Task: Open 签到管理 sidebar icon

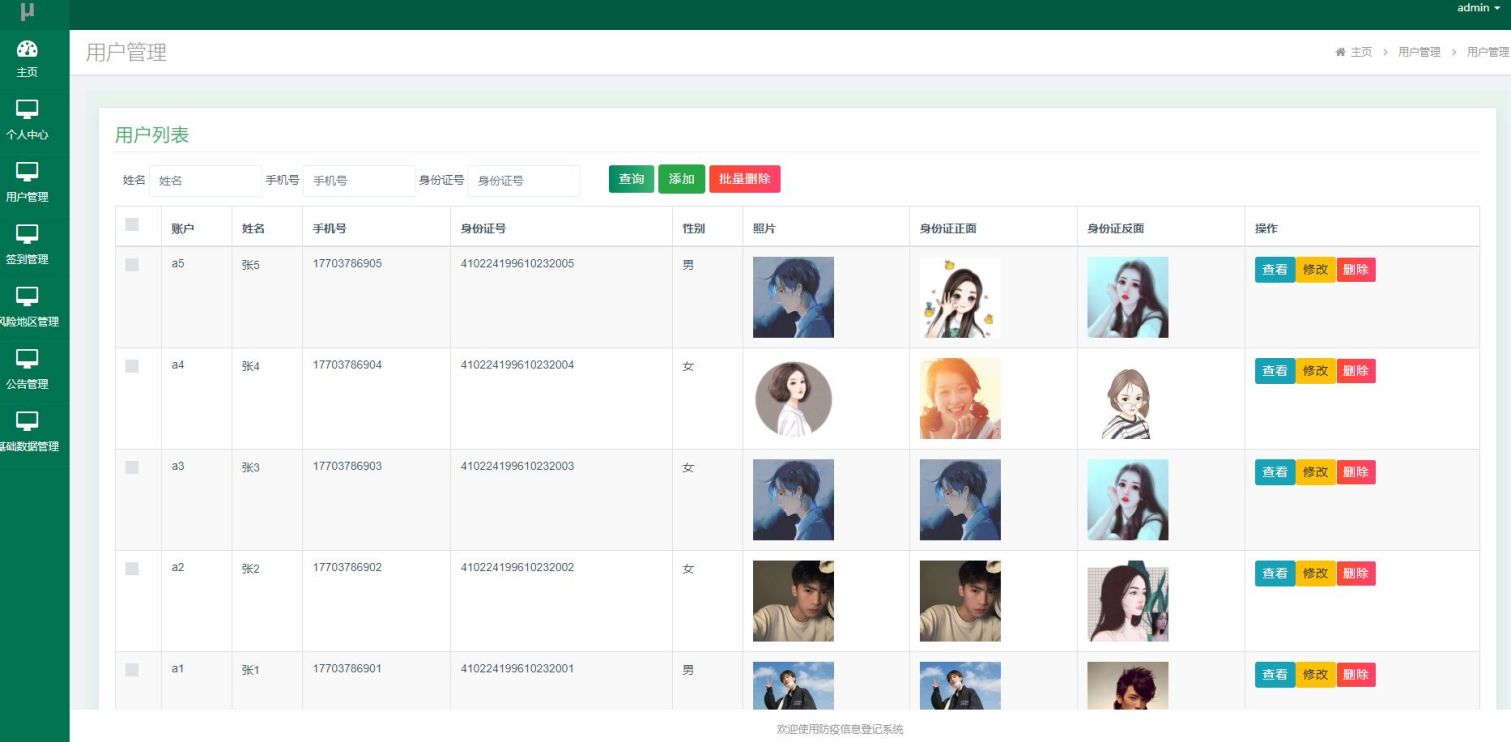Action: [27, 234]
